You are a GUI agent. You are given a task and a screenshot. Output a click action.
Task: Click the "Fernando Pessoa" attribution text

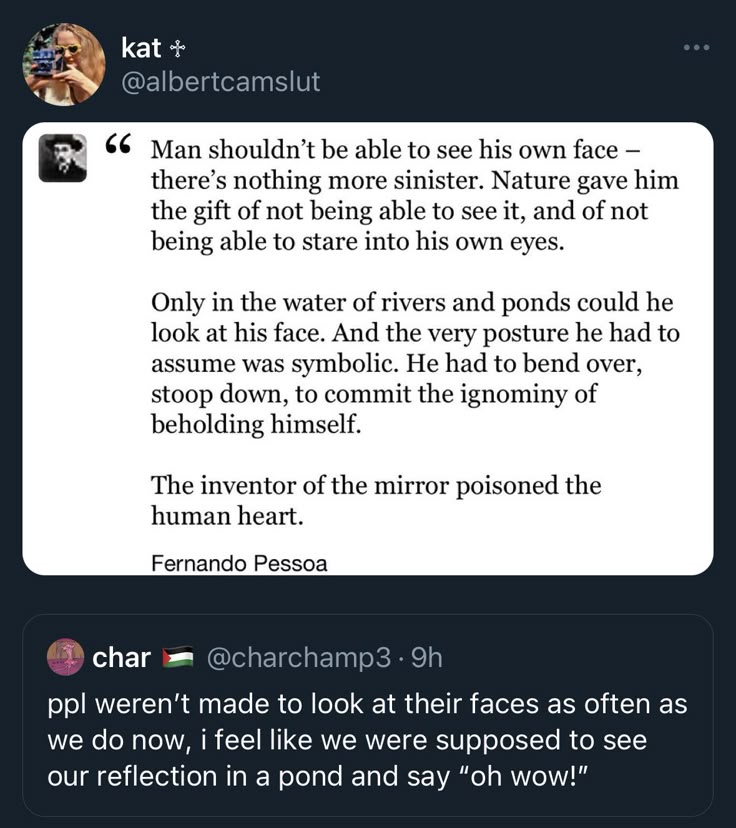(x=239, y=563)
